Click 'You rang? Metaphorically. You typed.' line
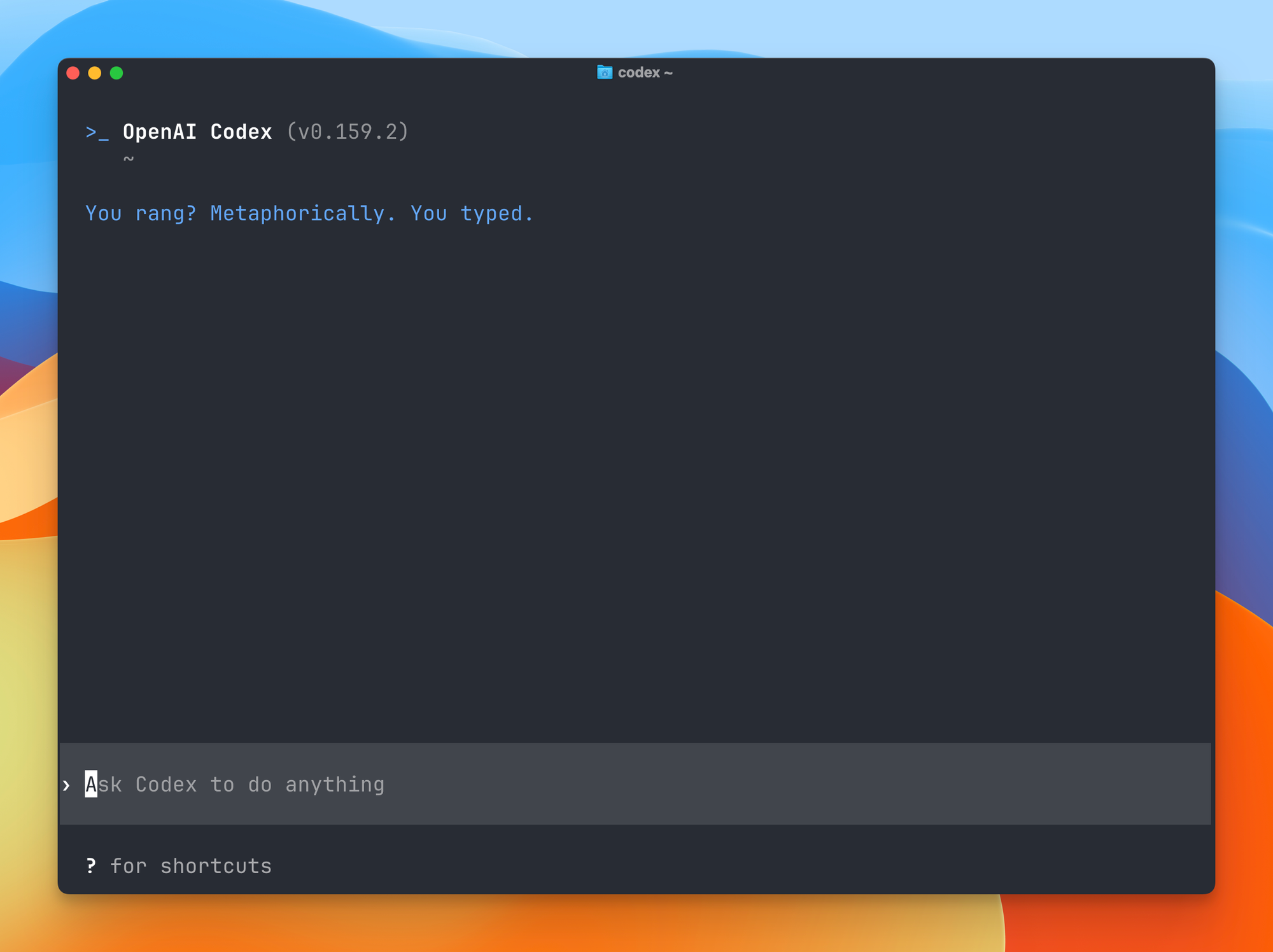 pos(309,214)
